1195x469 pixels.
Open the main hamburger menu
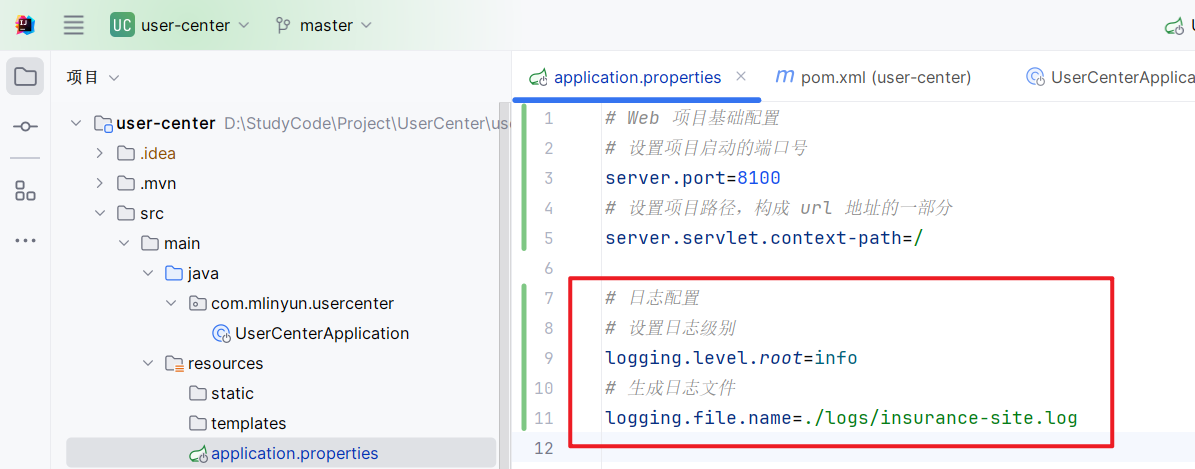tap(74, 25)
